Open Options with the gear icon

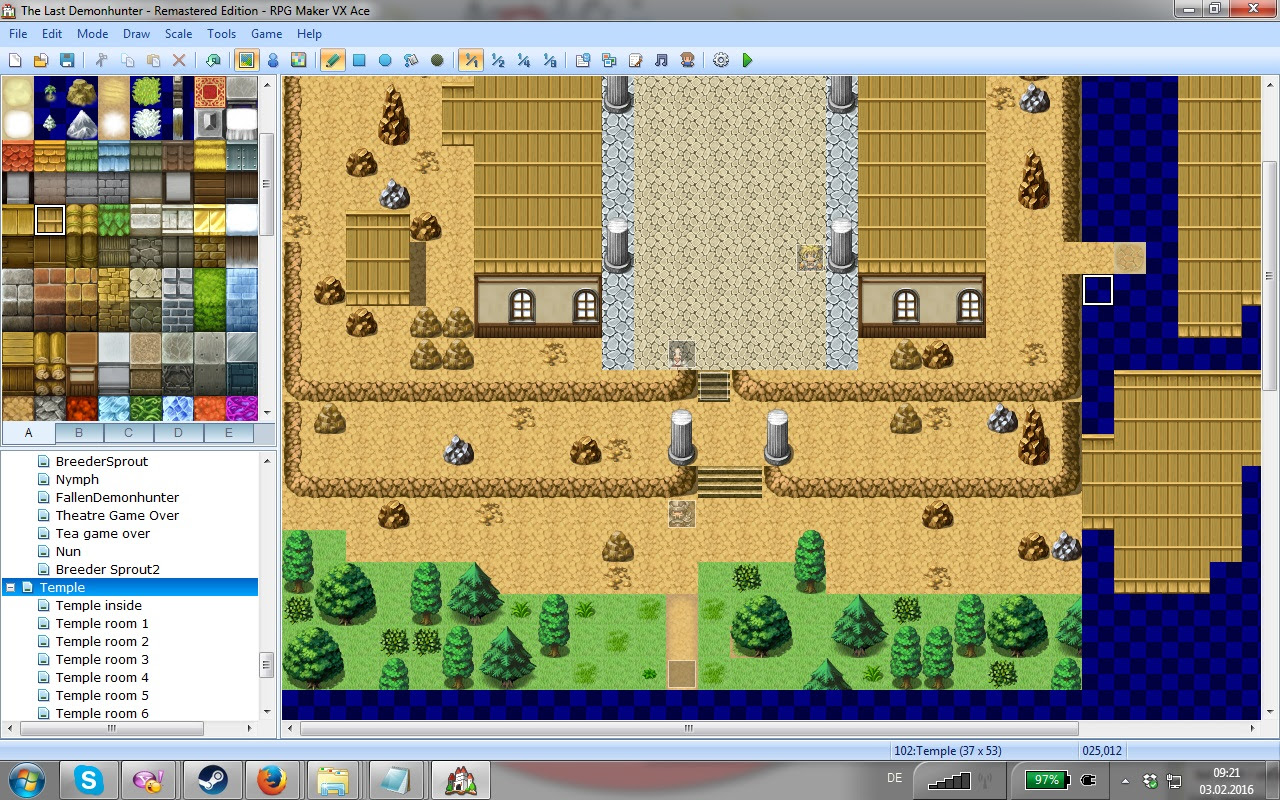click(x=721, y=60)
